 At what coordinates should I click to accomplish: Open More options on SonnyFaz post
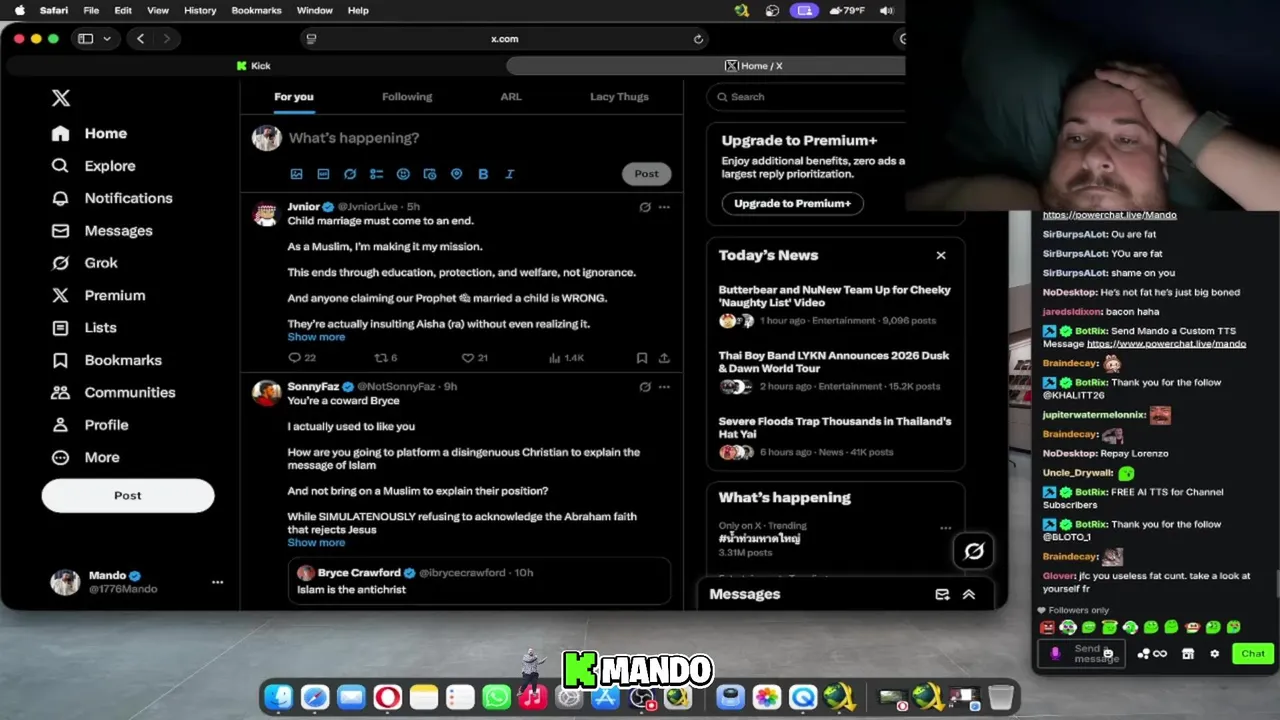[664, 387]
